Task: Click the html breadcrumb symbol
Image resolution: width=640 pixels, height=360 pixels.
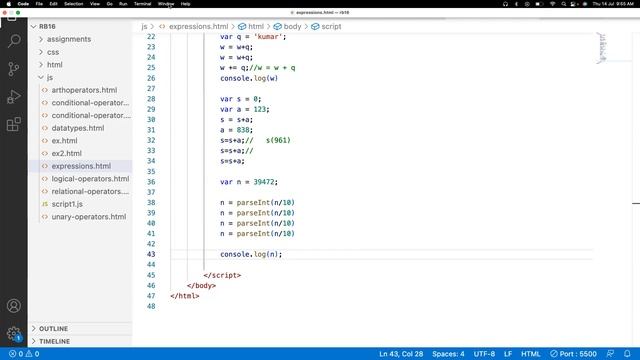Action: [x=251, y=27]
